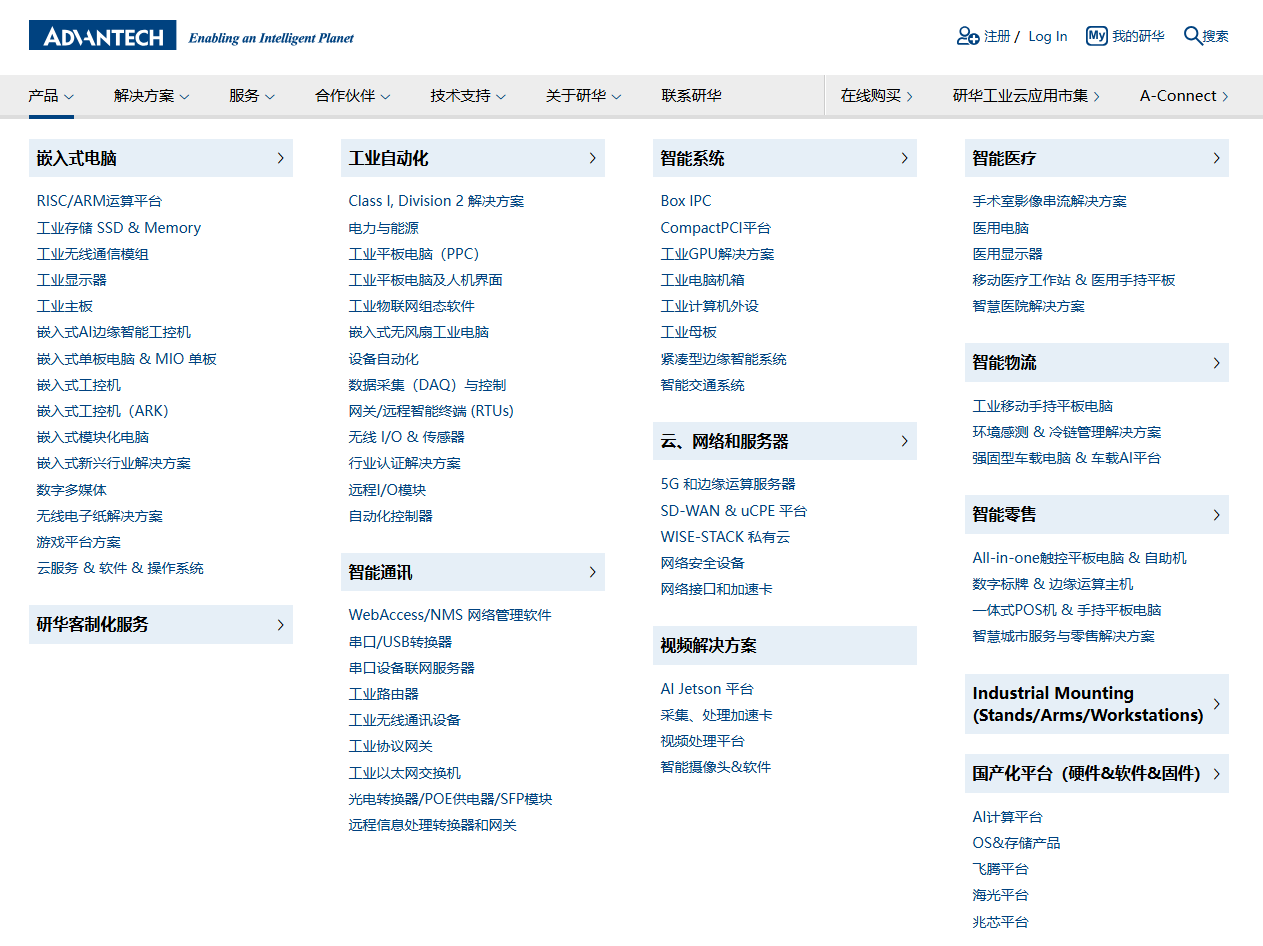1263x946 pixels.
Task: Open Box IPC
Action: (x=686, y=201)
